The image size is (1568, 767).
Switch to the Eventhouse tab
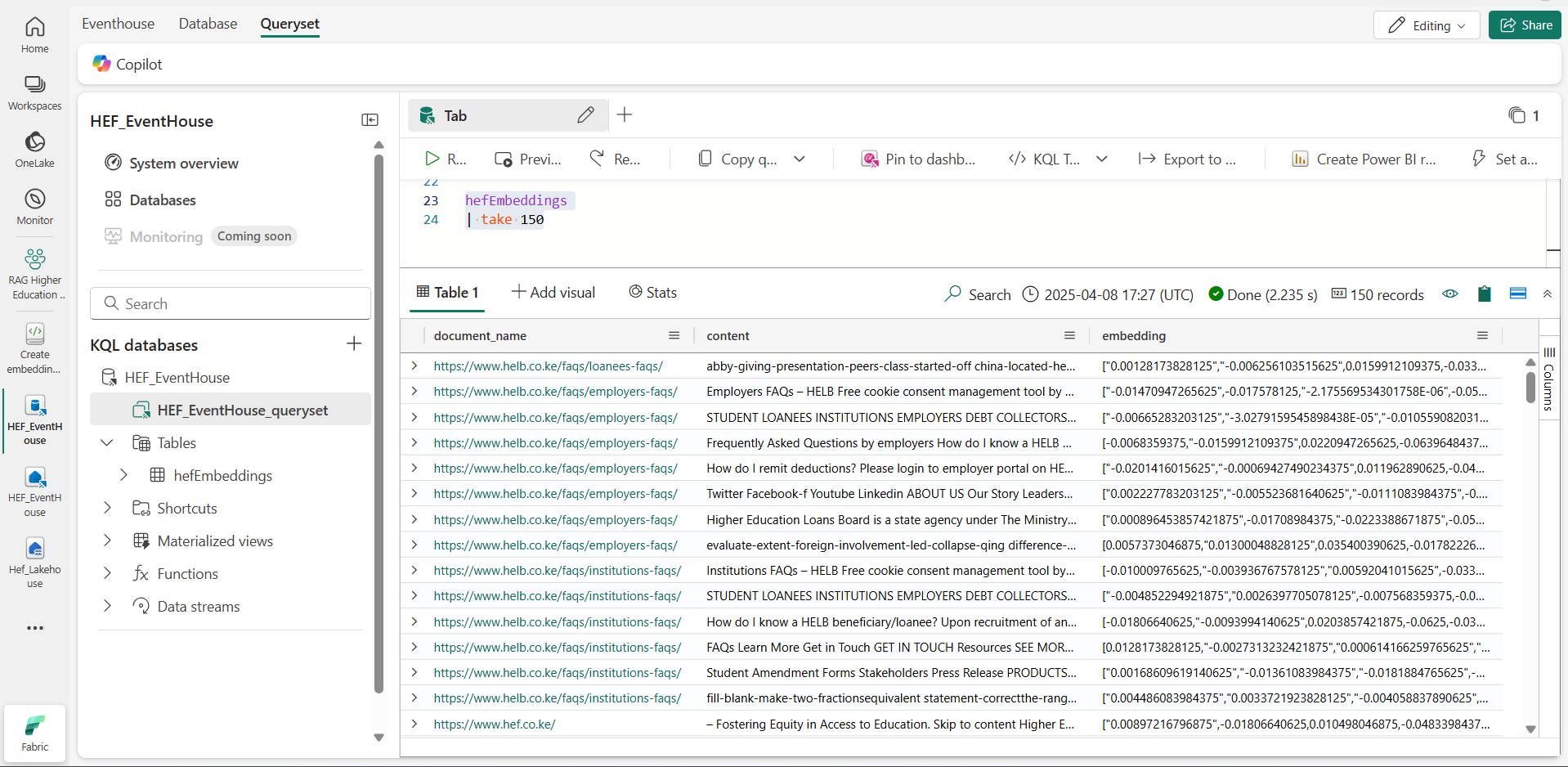[x=118, y=24]
